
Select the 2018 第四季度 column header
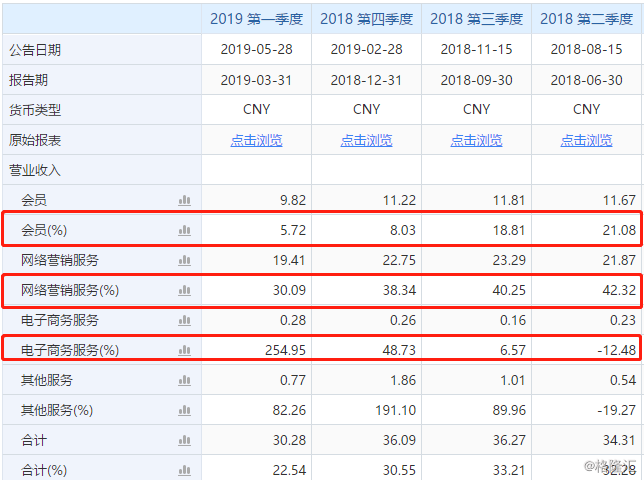(366, 19)
